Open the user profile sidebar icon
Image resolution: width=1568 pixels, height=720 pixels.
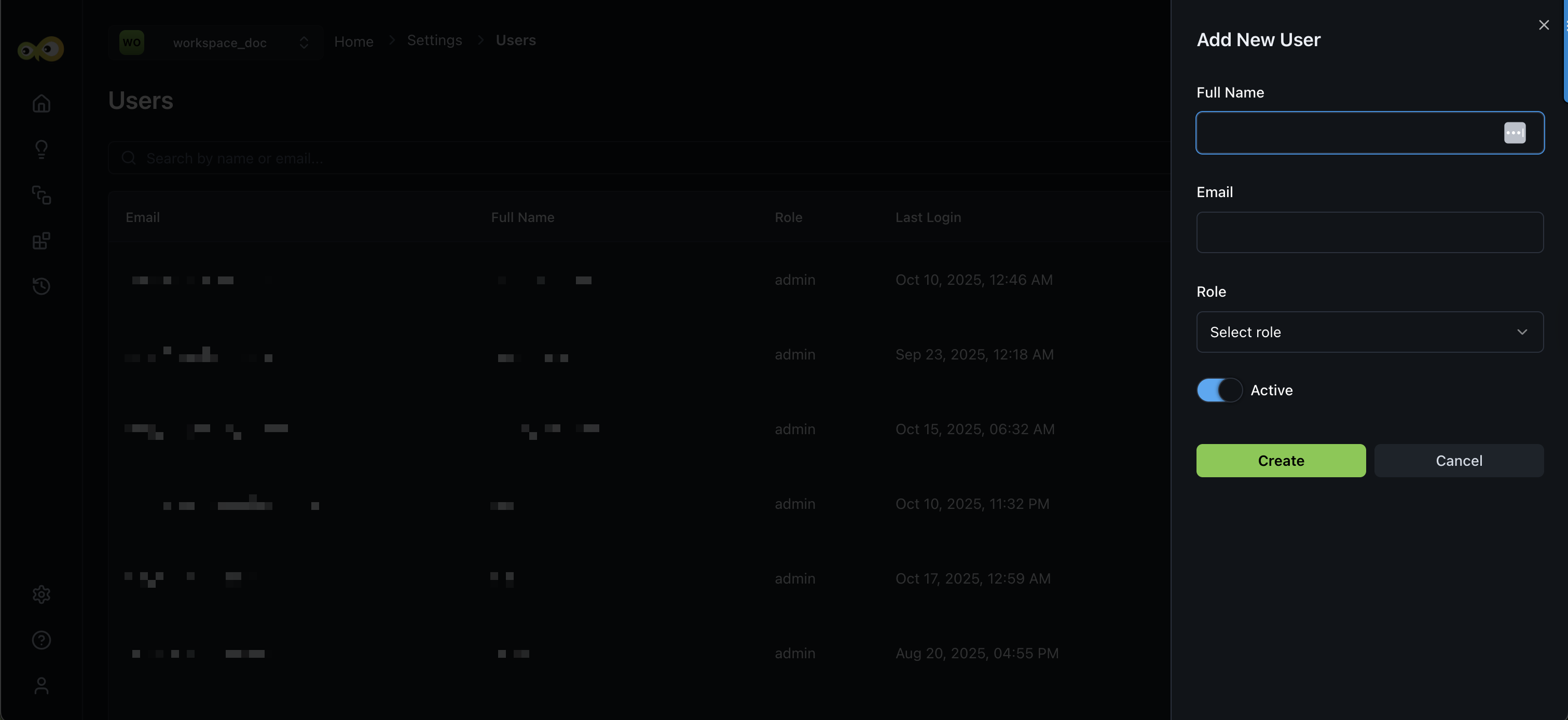(x=41, y=686)
